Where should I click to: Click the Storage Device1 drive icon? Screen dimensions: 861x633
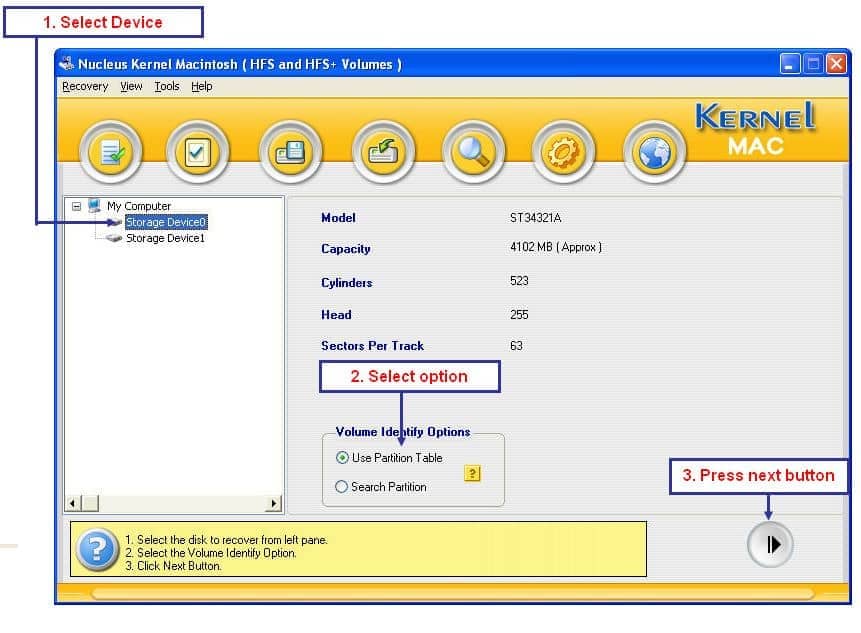pos(114,238)
